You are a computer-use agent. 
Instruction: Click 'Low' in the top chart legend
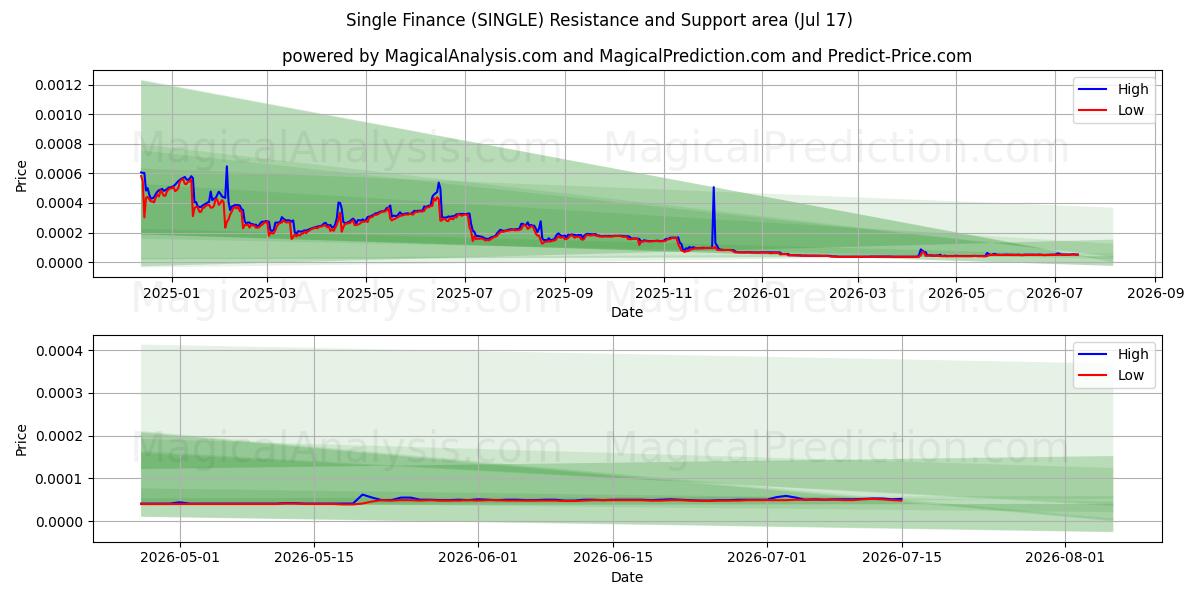tap(1131, 111)
